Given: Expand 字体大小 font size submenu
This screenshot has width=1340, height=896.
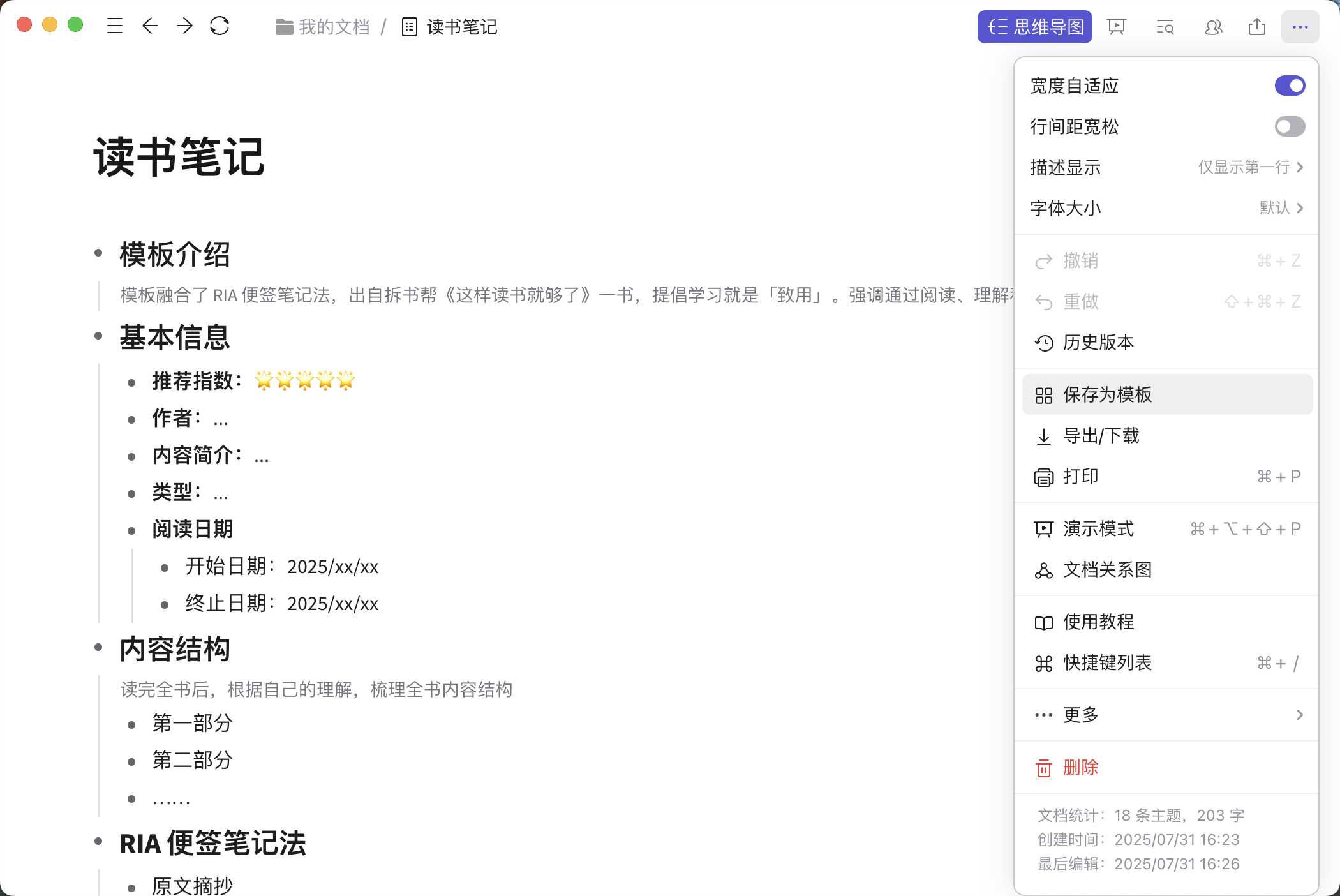Looking at the screenshot, I should pos(1166,208).
